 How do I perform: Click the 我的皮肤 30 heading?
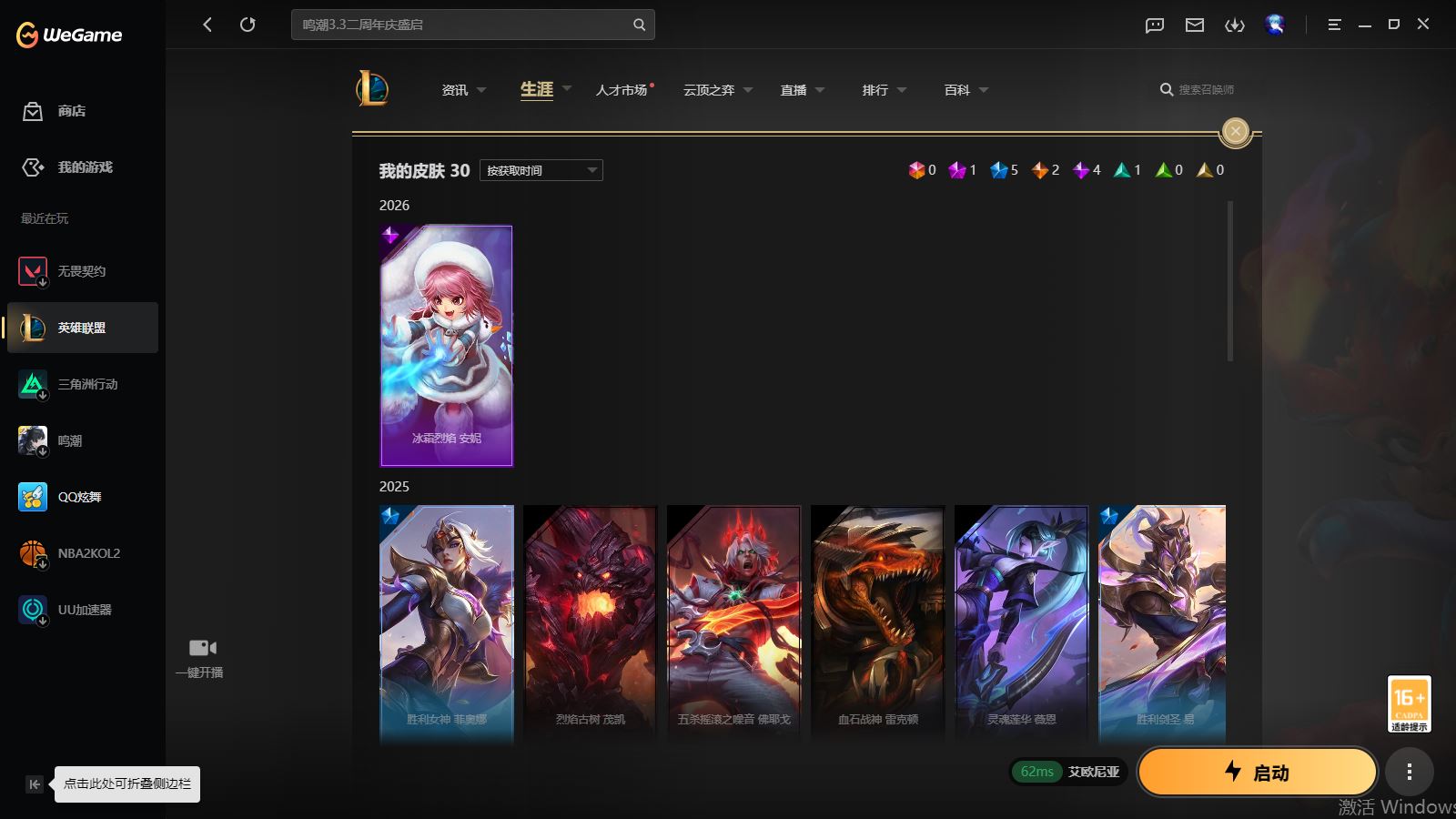pos(424,171)
